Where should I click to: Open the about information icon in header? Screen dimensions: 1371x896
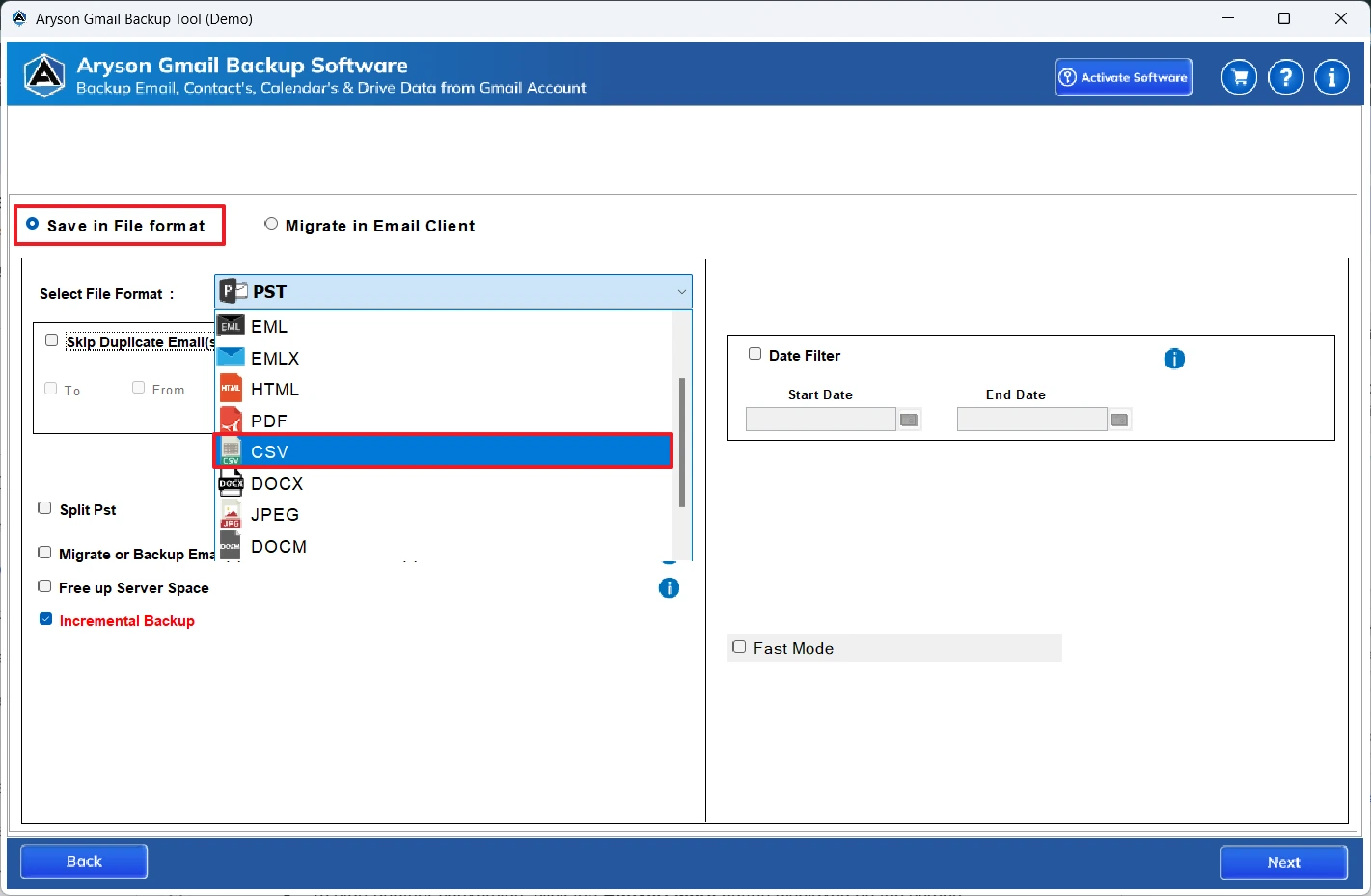(1331, 77)
